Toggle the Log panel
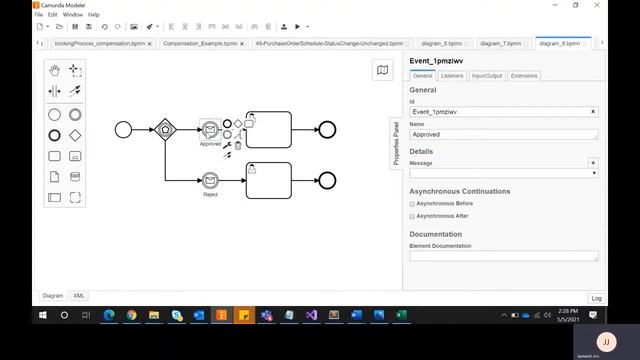 pos(596,298)
